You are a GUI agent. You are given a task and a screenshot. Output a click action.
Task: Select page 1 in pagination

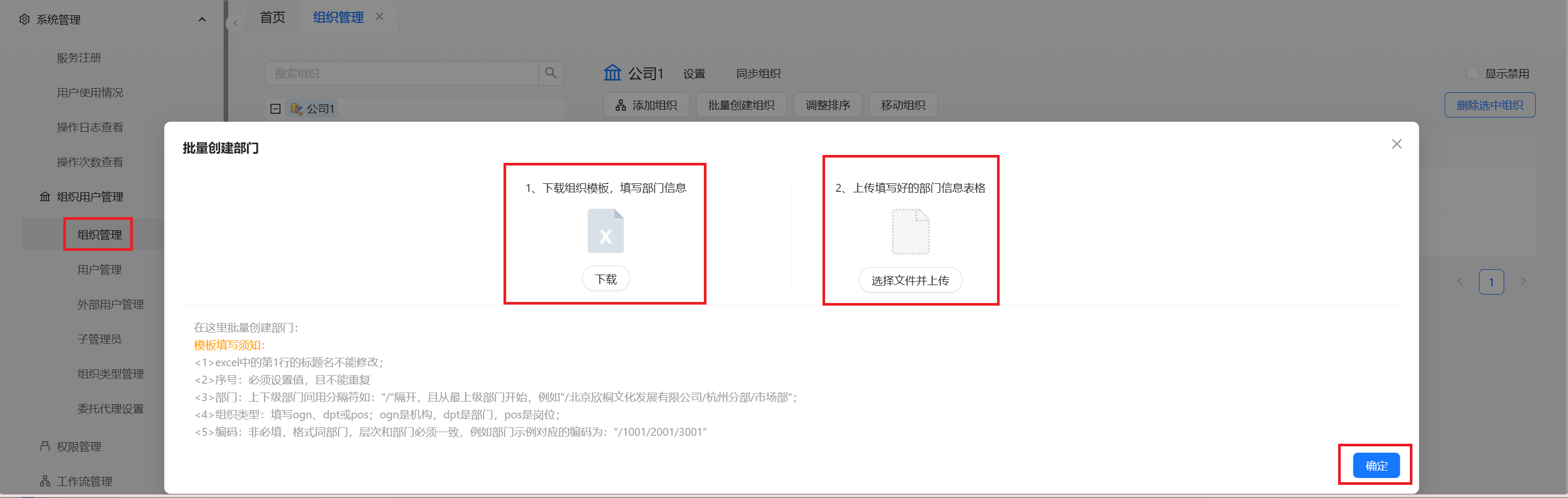1492,282
